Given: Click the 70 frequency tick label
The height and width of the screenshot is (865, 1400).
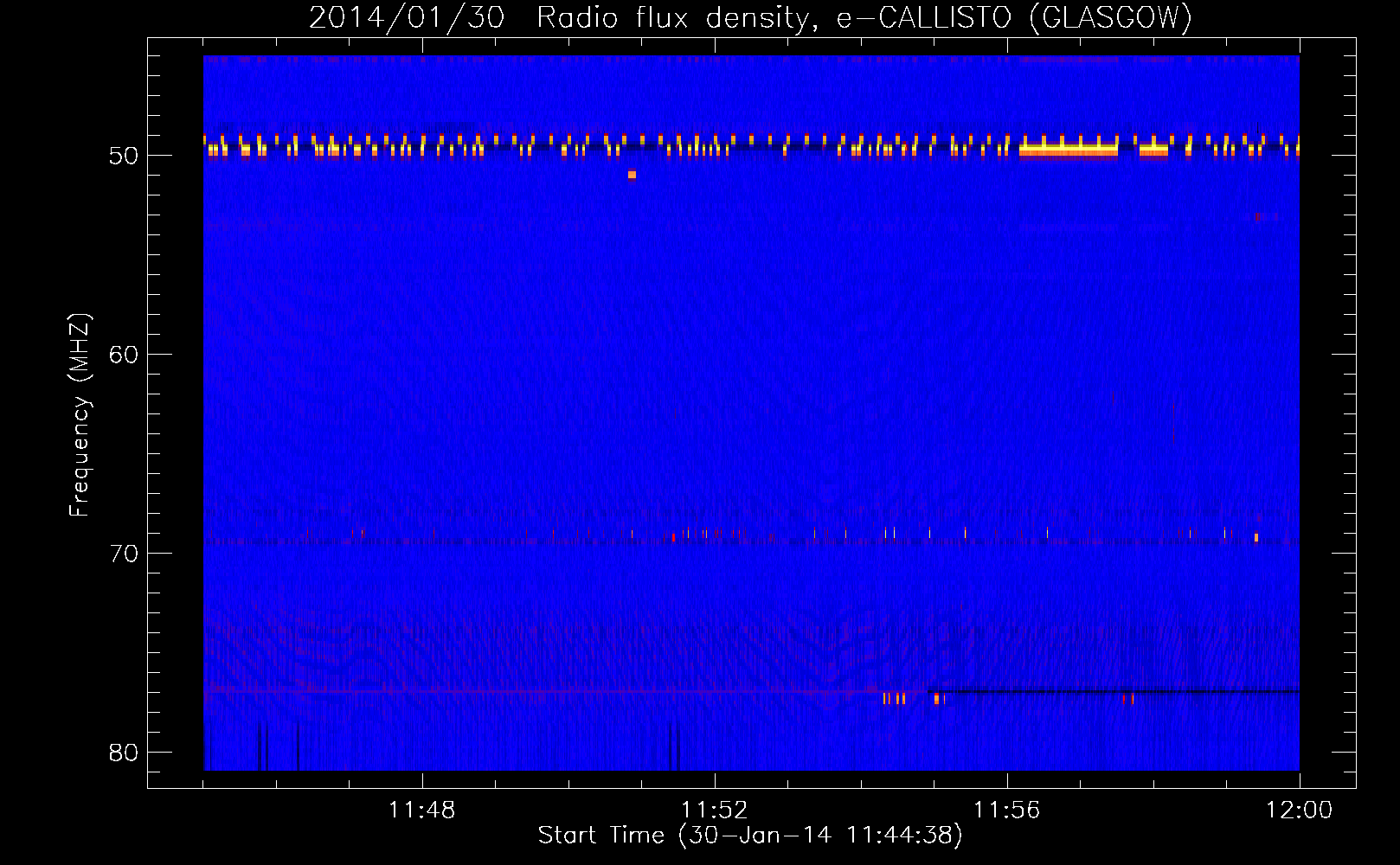Looking at the screenshot, I should (x=123, y=554).
